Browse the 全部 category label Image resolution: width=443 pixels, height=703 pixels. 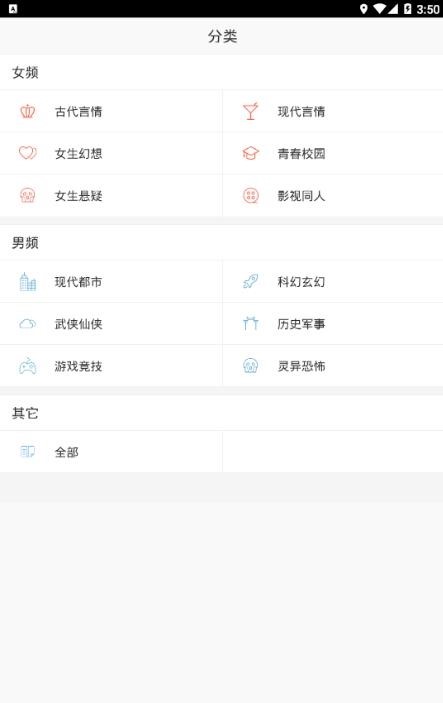(x=67, y=452)
